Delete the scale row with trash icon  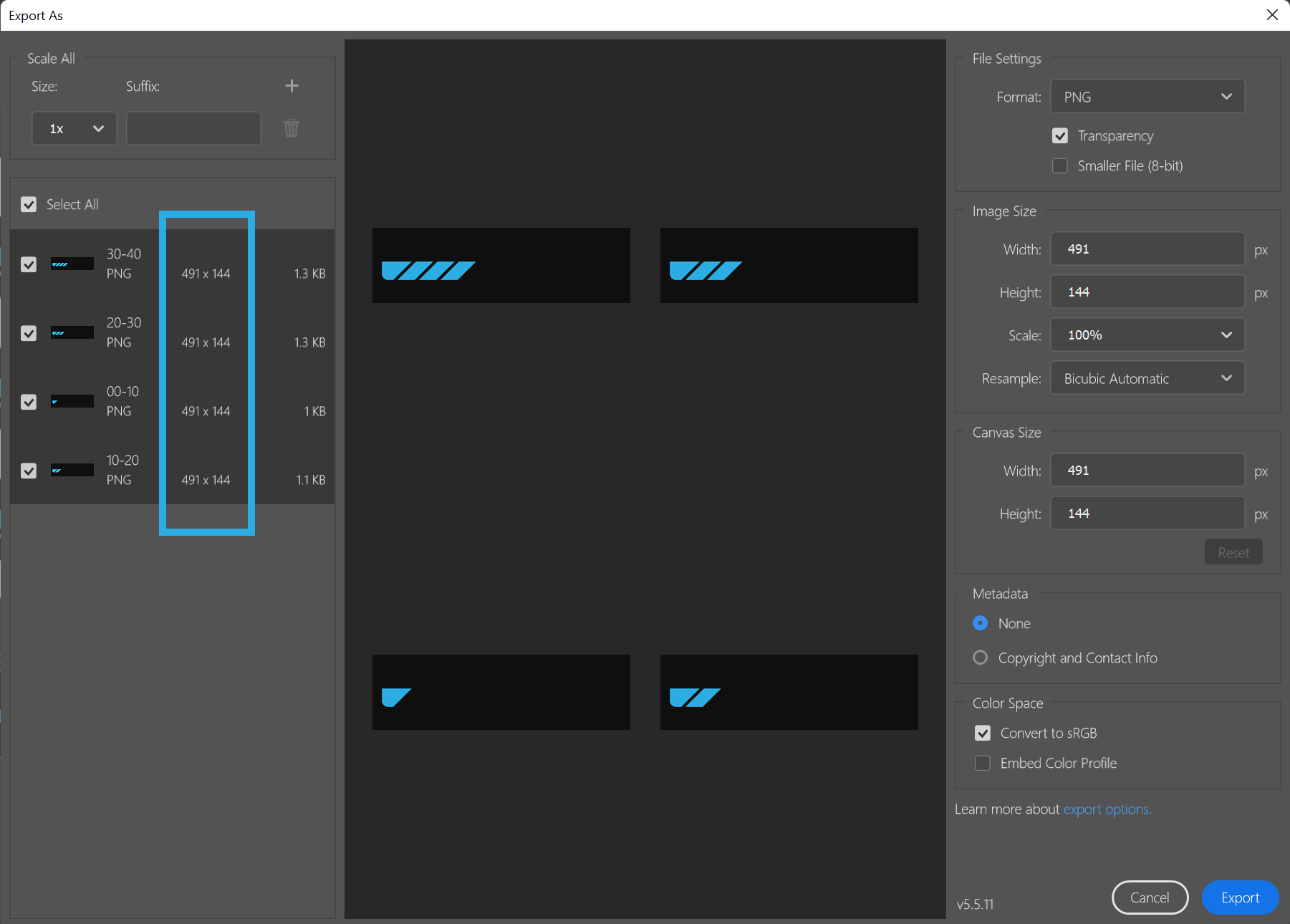(x=291, y=128)
